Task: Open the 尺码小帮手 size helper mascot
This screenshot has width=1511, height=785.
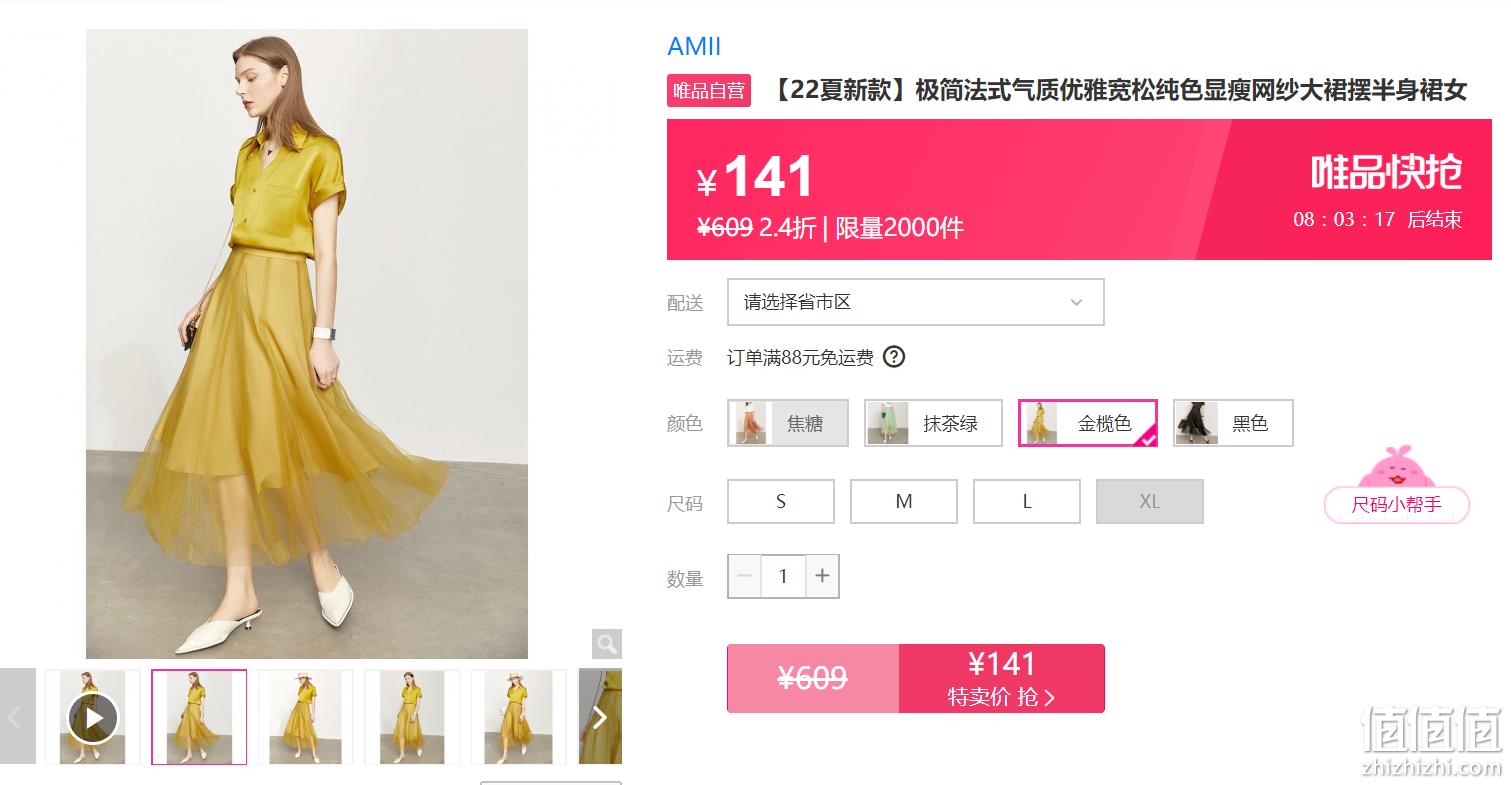Action: click(1397, 486)
